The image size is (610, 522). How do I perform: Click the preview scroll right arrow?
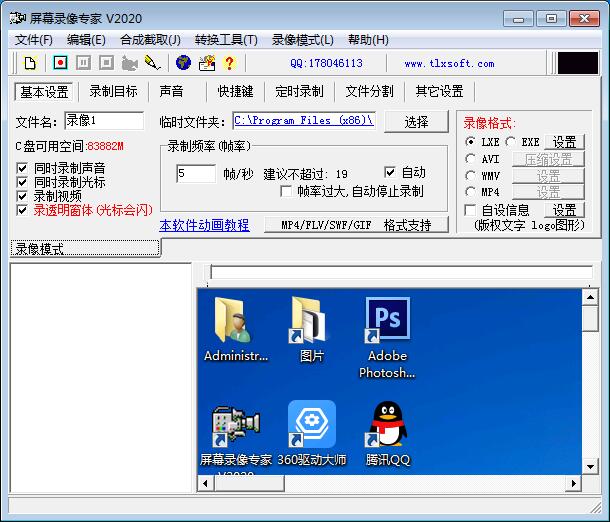tap(574, 483)
